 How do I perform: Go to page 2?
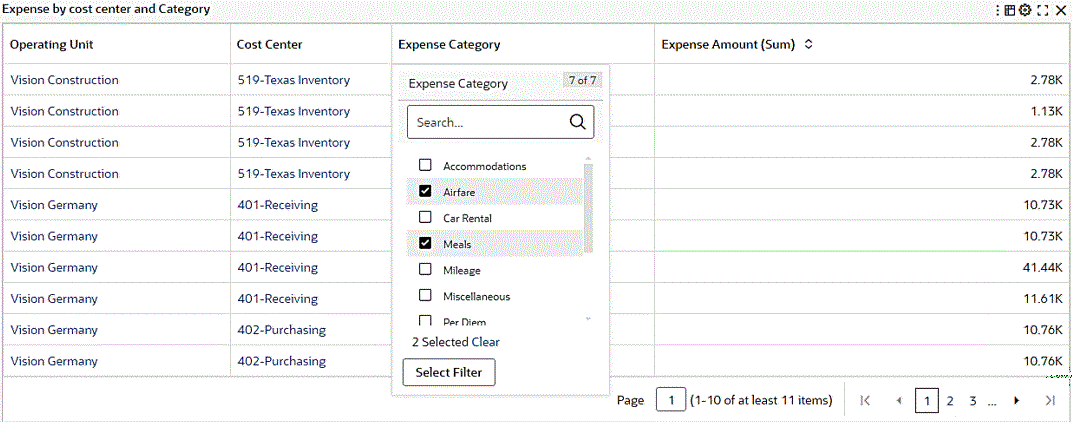950,401
